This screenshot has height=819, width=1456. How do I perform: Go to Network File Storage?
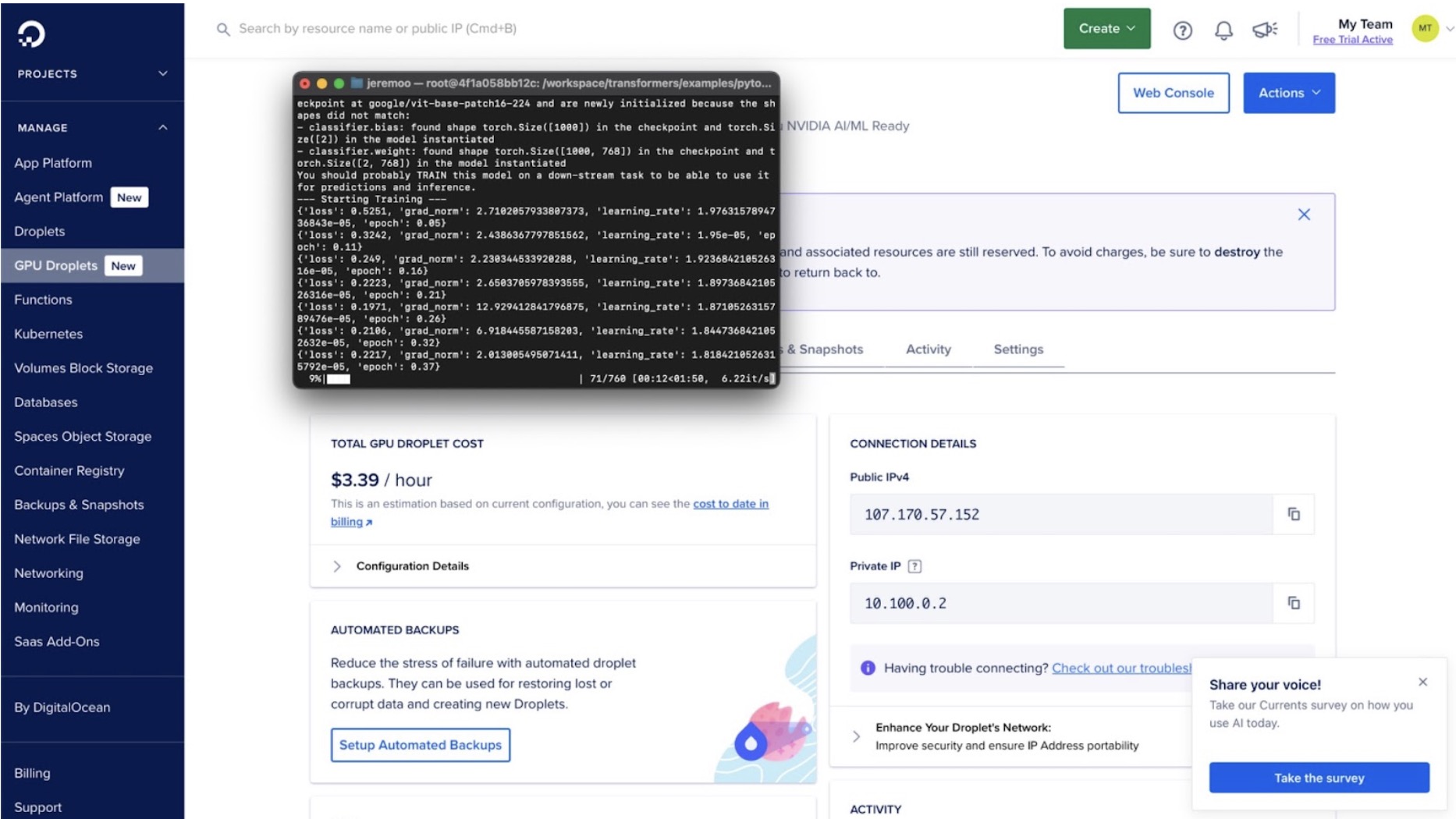[x=77, y=539]
